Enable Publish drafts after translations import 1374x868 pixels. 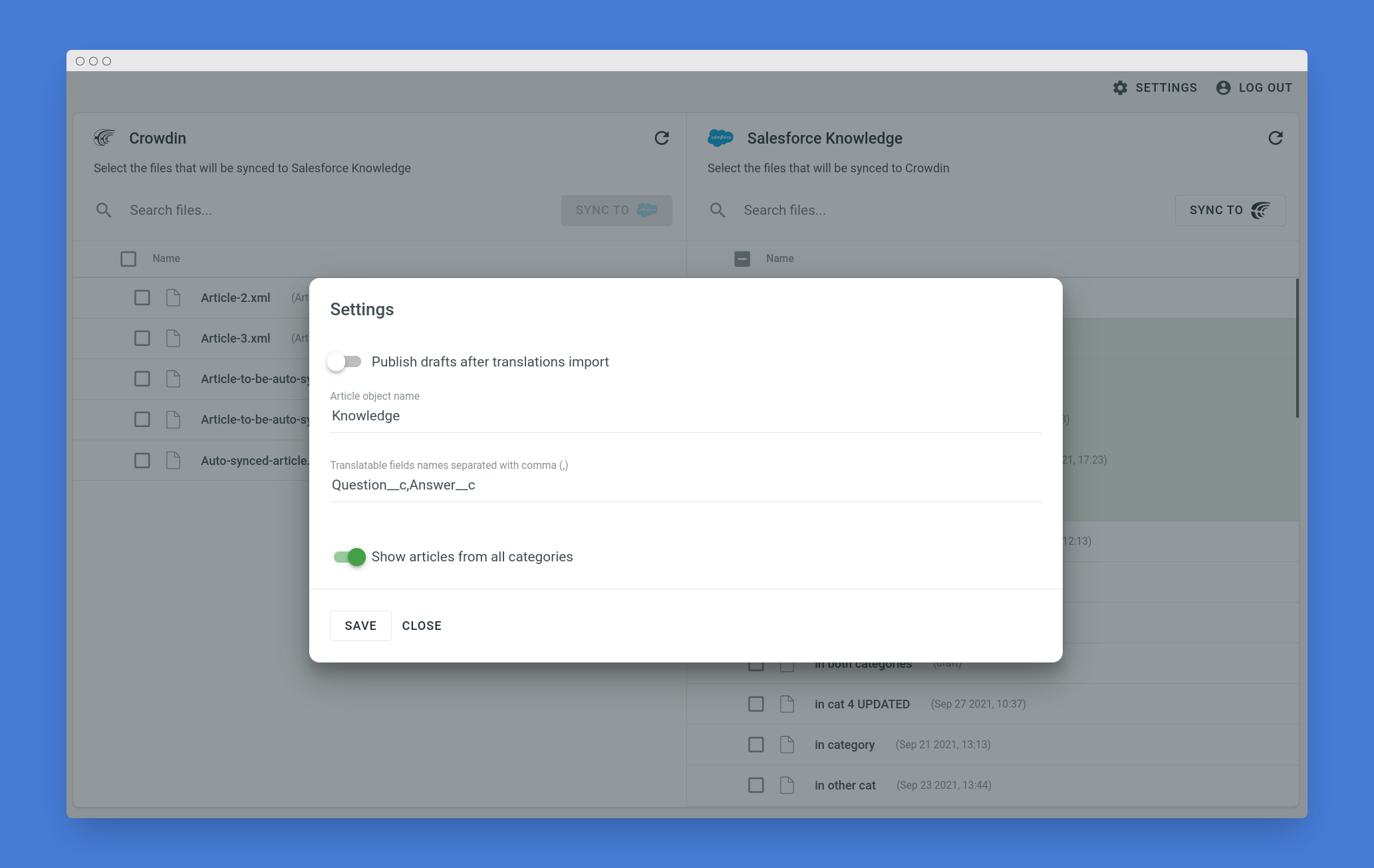click(x=345, y=362)
